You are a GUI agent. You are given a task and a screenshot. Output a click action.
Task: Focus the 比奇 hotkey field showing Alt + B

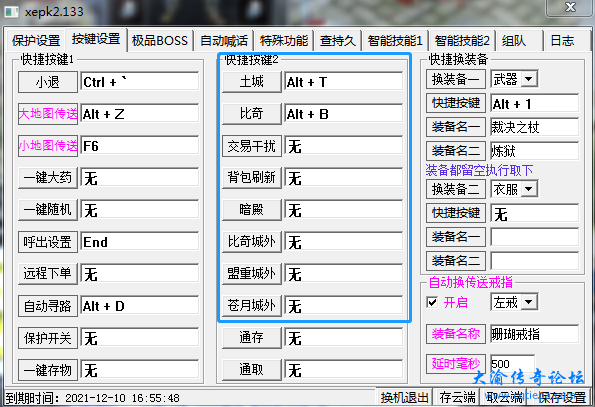tap(343, 114)
